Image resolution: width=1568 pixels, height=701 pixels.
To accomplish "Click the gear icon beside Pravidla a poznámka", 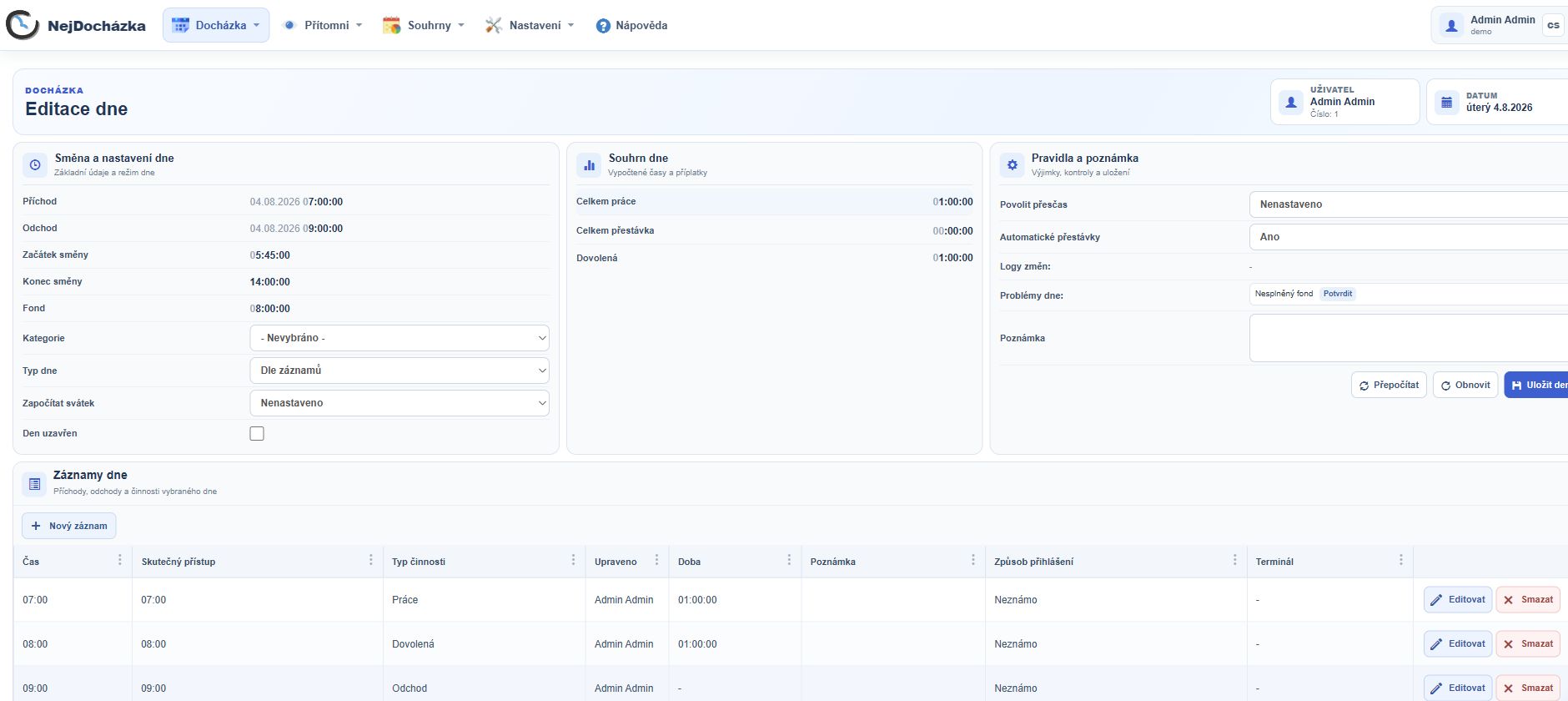I will point(1012,165).
